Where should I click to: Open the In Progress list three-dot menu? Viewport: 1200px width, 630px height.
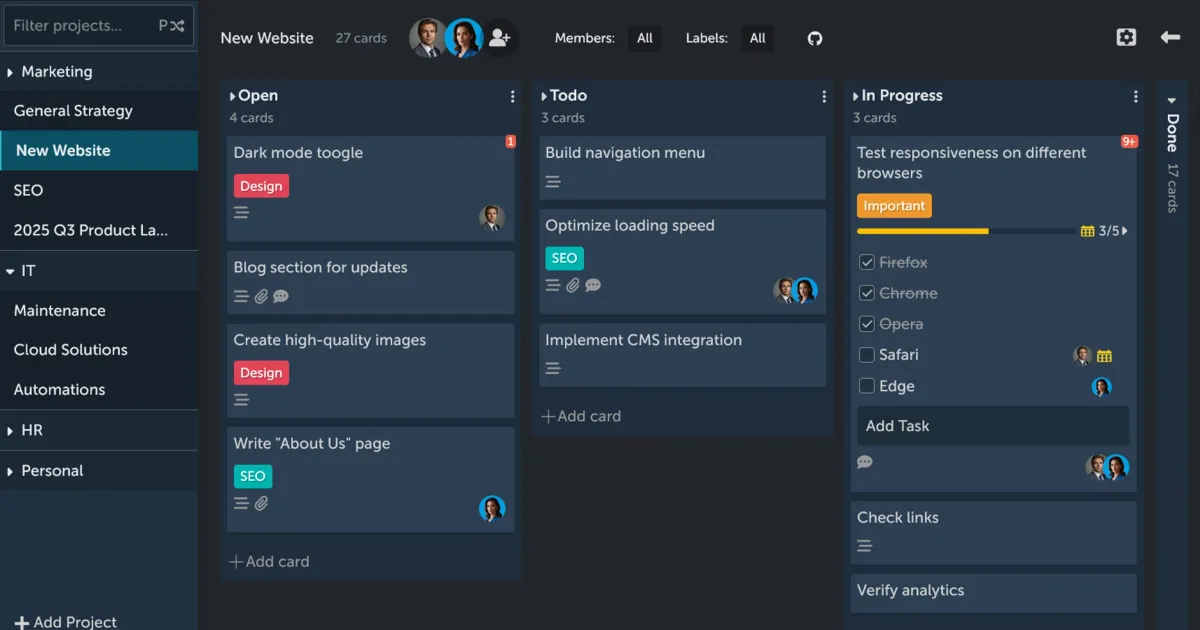pyautogui.click(x=1135, y=97)
